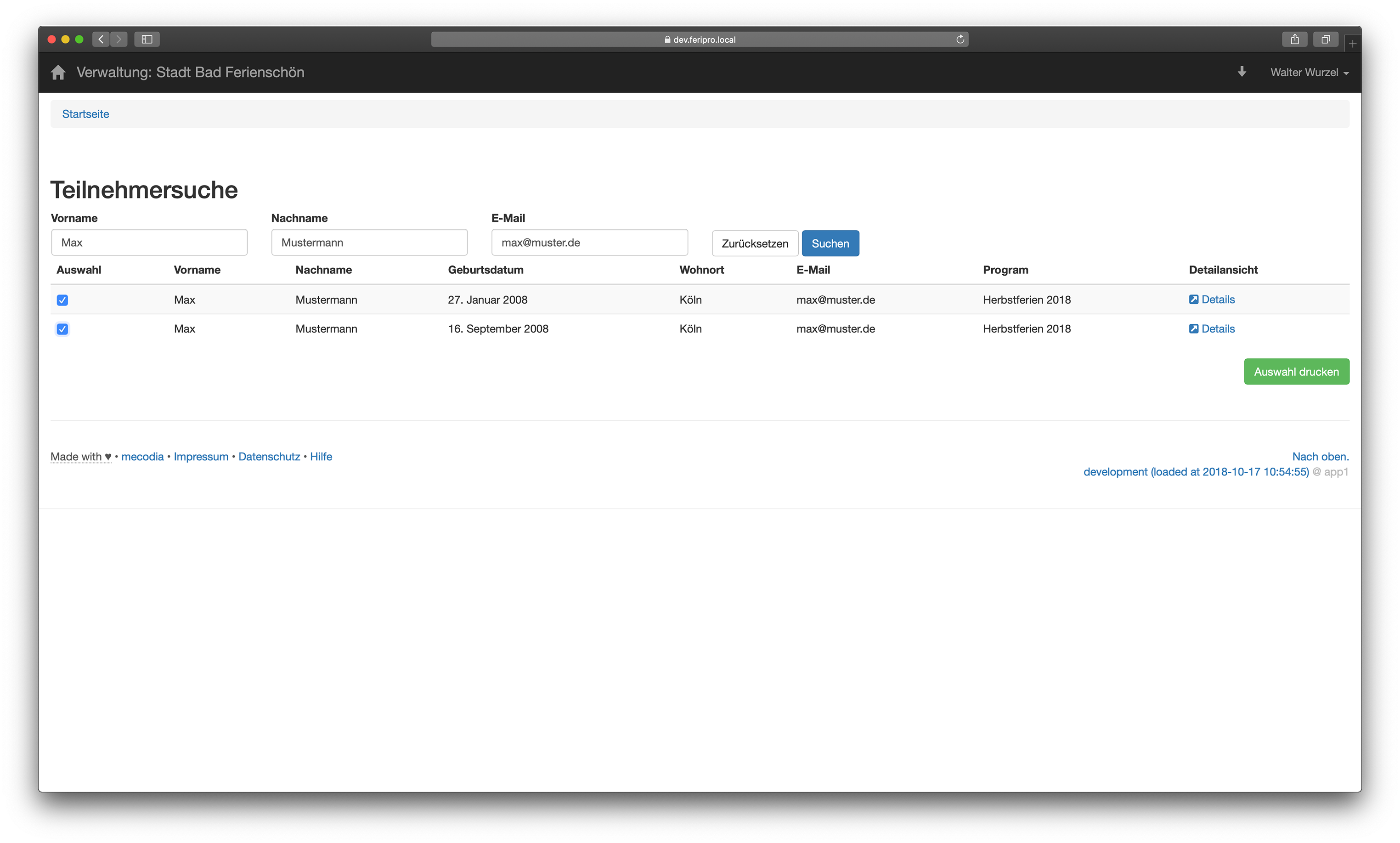This screenshot has width=1400, height=843.
Task: Click the browser share icon
Action: 1294,39
